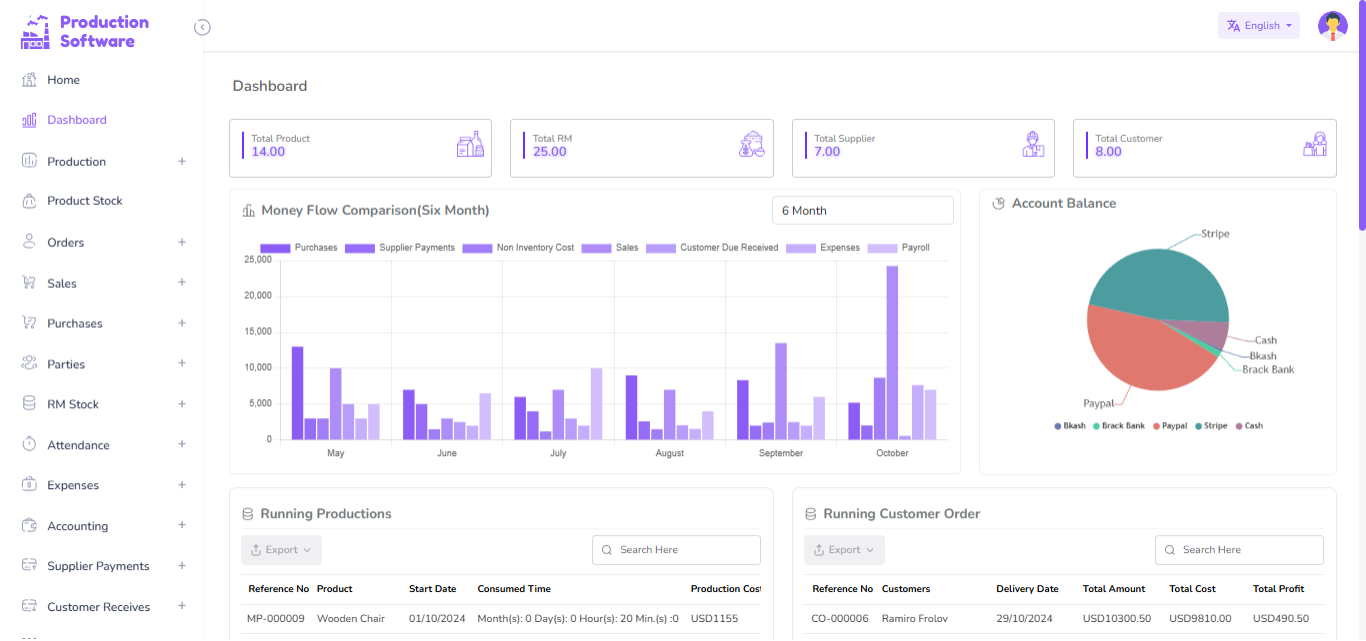The width and height of the screenshot is (1366, 641).
Task: Go to Home in sidebar
Action: click(63, 80)
